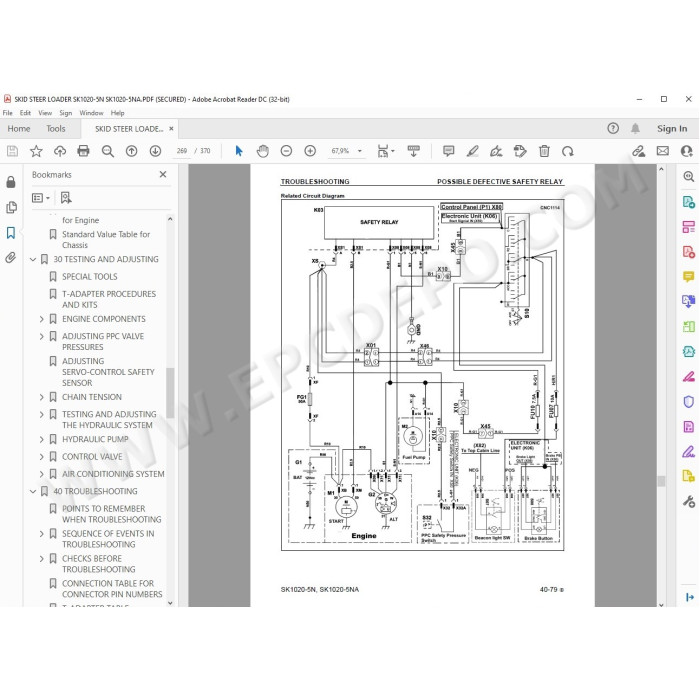Go to the previous page arrow
This screenshot has height=700, width=700.
(131, 151)
